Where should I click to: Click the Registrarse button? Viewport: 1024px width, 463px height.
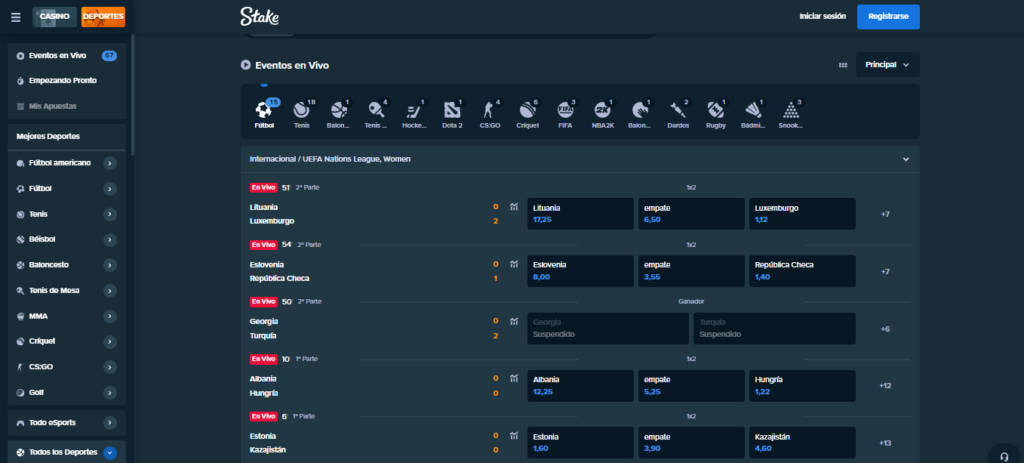(888, 16)
